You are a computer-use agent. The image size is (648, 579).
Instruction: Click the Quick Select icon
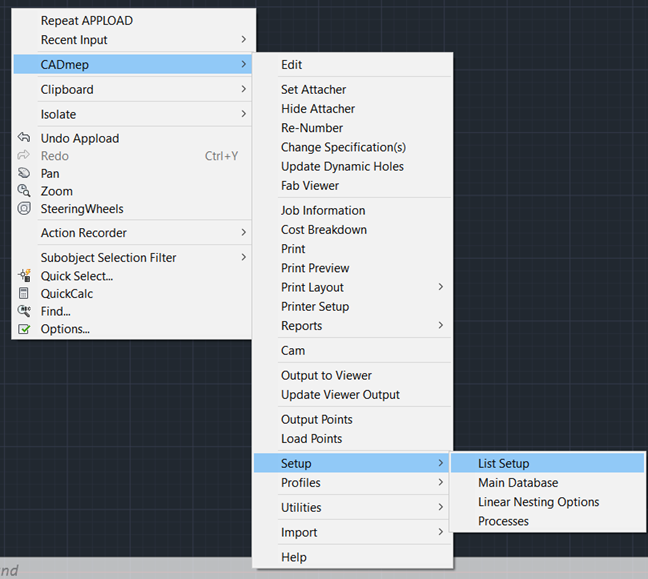tap(24, 275)
